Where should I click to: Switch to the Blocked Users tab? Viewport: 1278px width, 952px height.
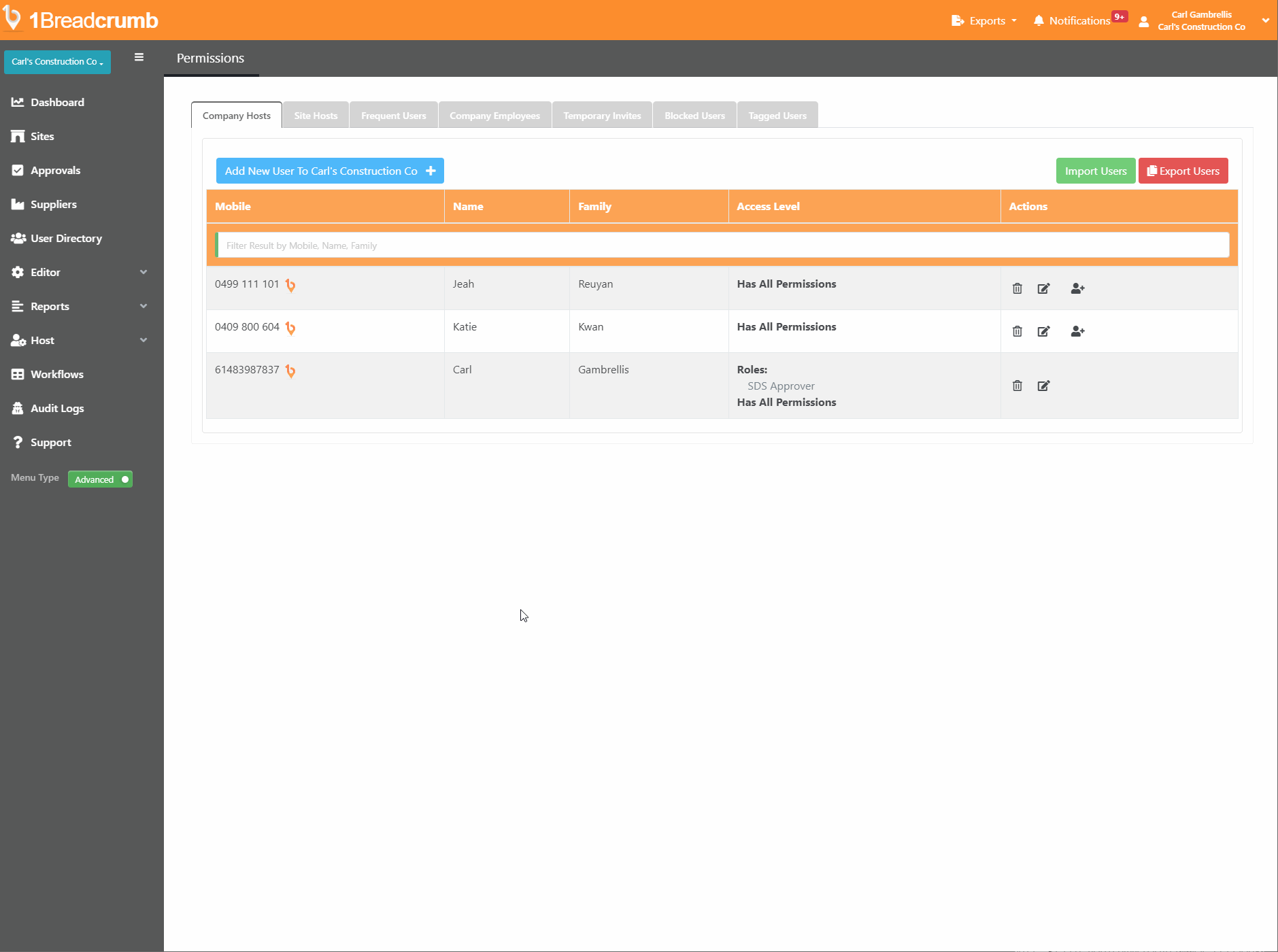pyautogui.click(x=694, y=116)
